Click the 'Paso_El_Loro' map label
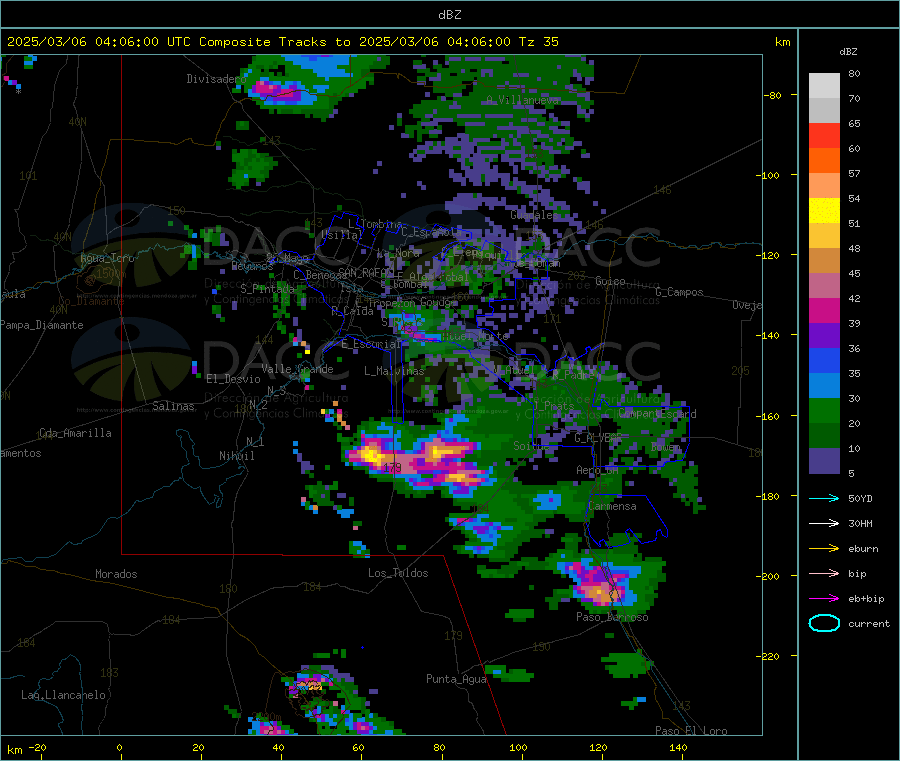 point(691,731)
